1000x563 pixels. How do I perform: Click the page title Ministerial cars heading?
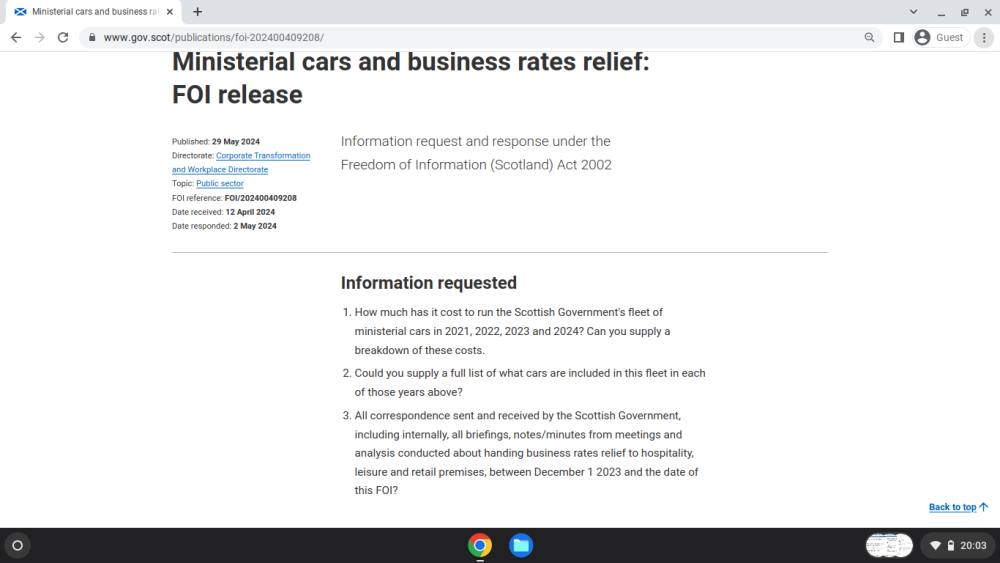[411, 78]
